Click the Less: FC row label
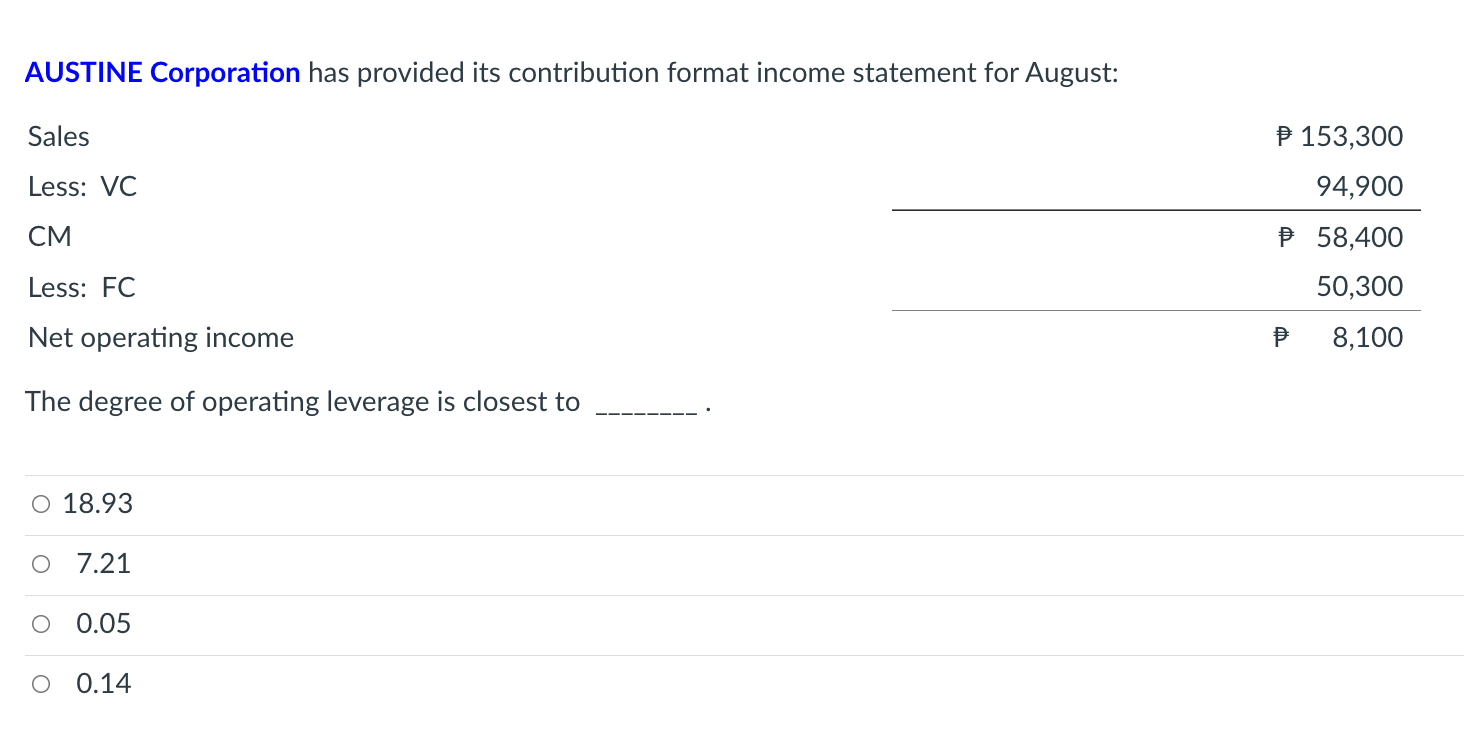1464x734 pixels. coord(81,287)
